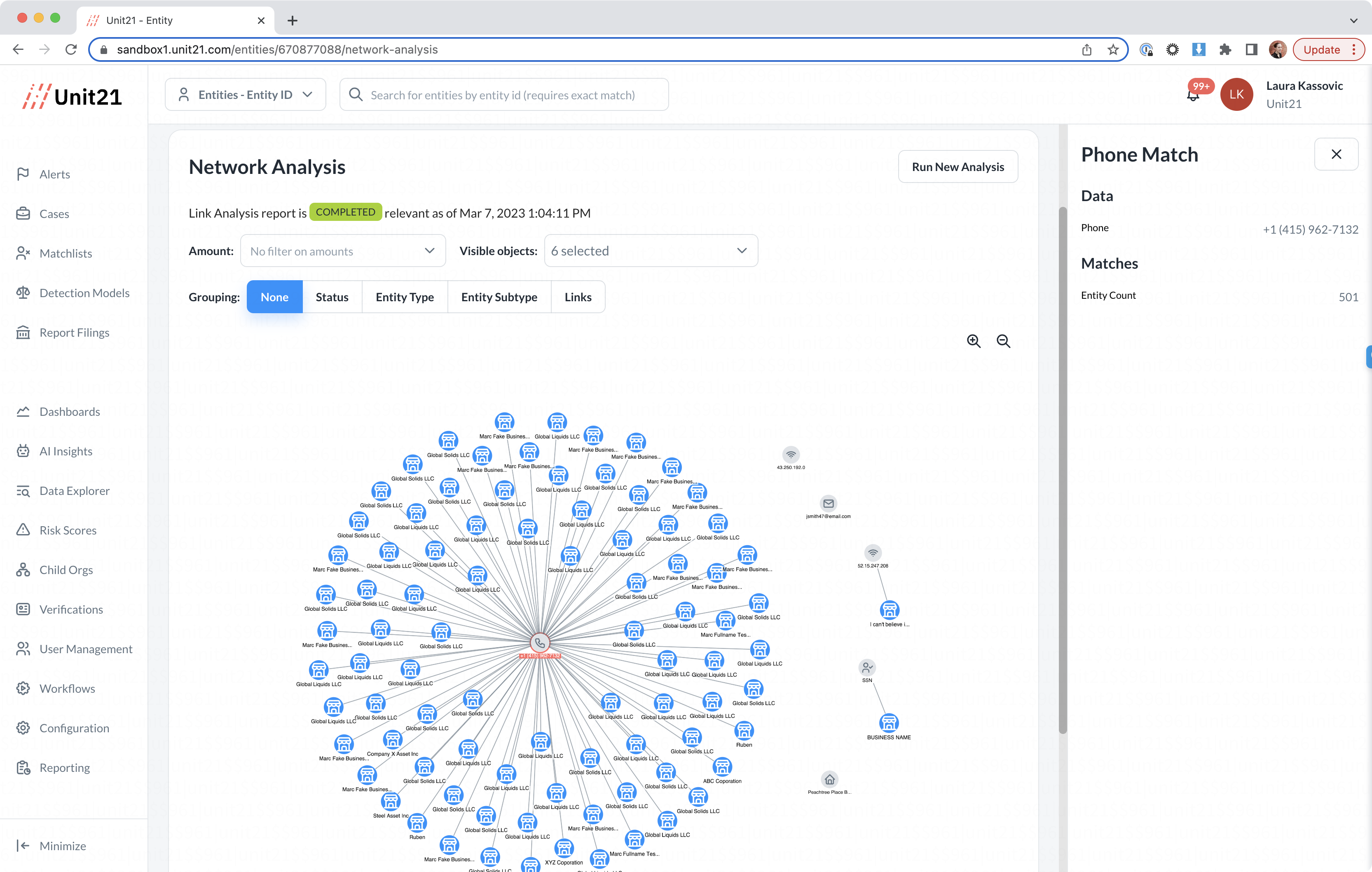The image size is (1372, 872).
Task: Click the 43.250.192.0 IP address node
Action: (x=791, y=455)
